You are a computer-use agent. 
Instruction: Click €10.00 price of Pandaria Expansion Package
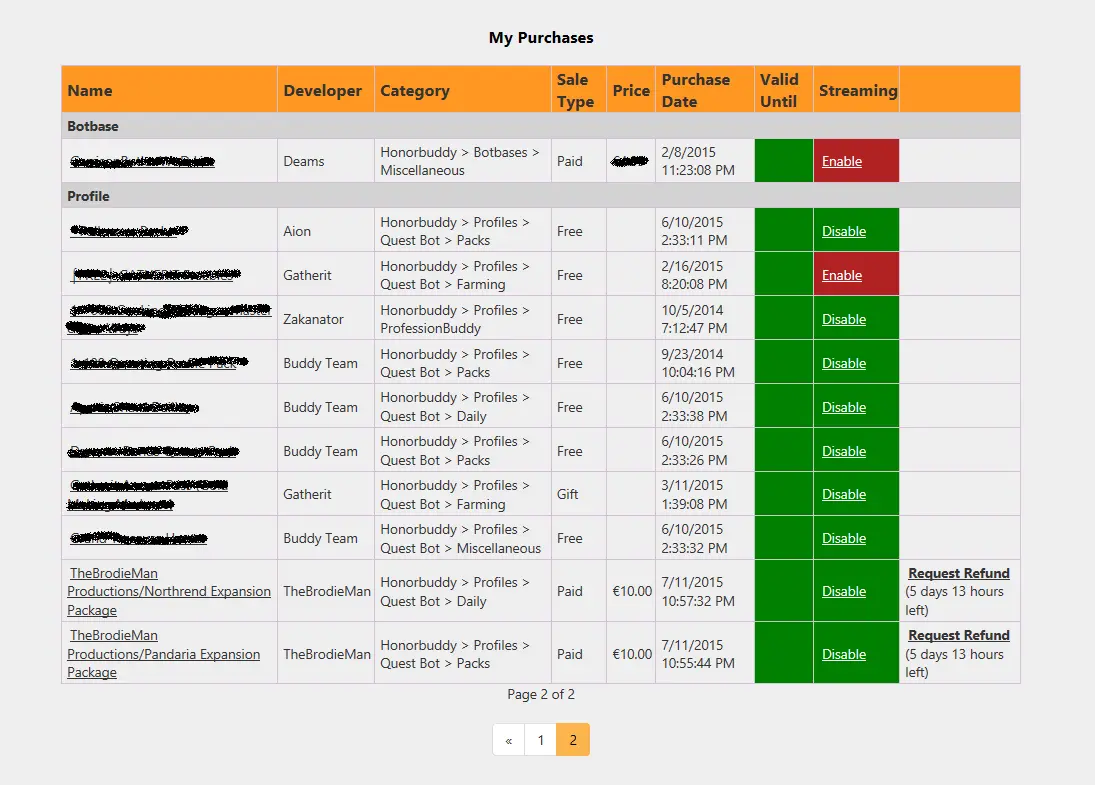[632, 654]
